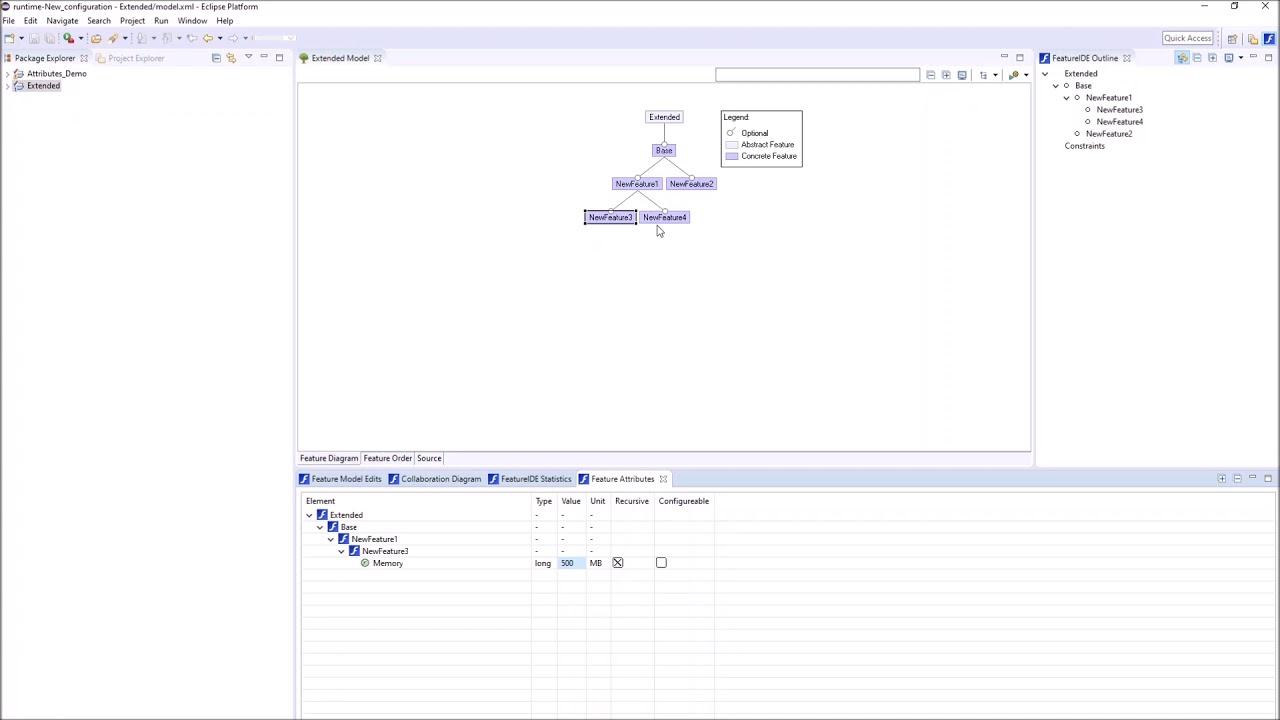Toggle sync icon in FeatureIDE Outline toolbar
The image size is (1280, 720).
pyautogui.click(x=1182, y=58)
